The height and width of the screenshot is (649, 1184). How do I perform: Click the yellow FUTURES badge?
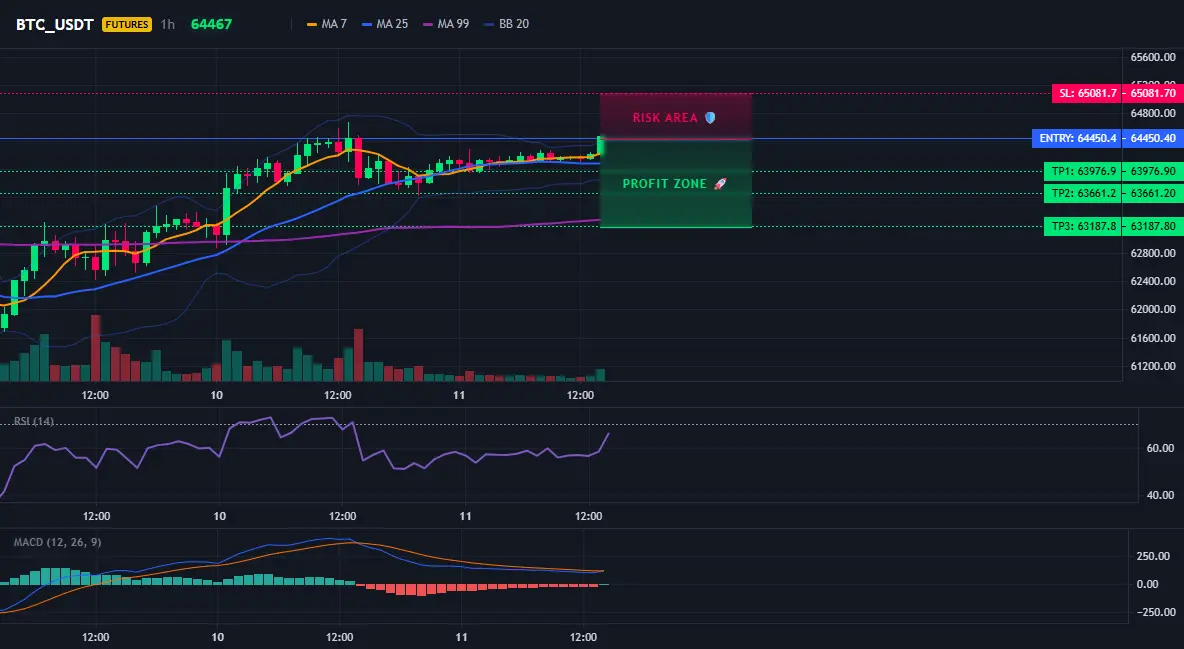[x=127, y=24]
